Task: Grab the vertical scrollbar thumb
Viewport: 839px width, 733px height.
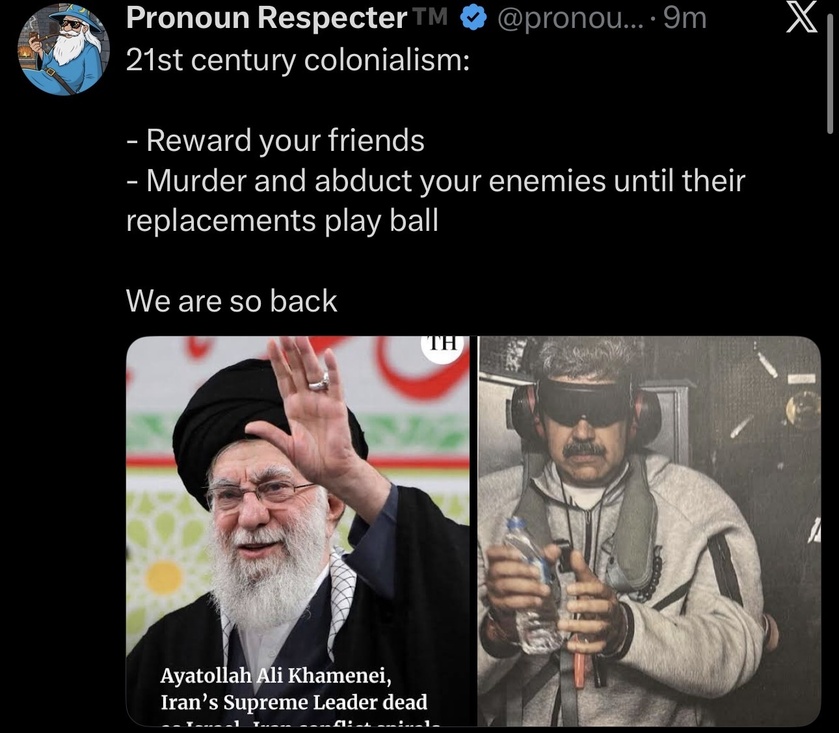Action: point(829,75)
